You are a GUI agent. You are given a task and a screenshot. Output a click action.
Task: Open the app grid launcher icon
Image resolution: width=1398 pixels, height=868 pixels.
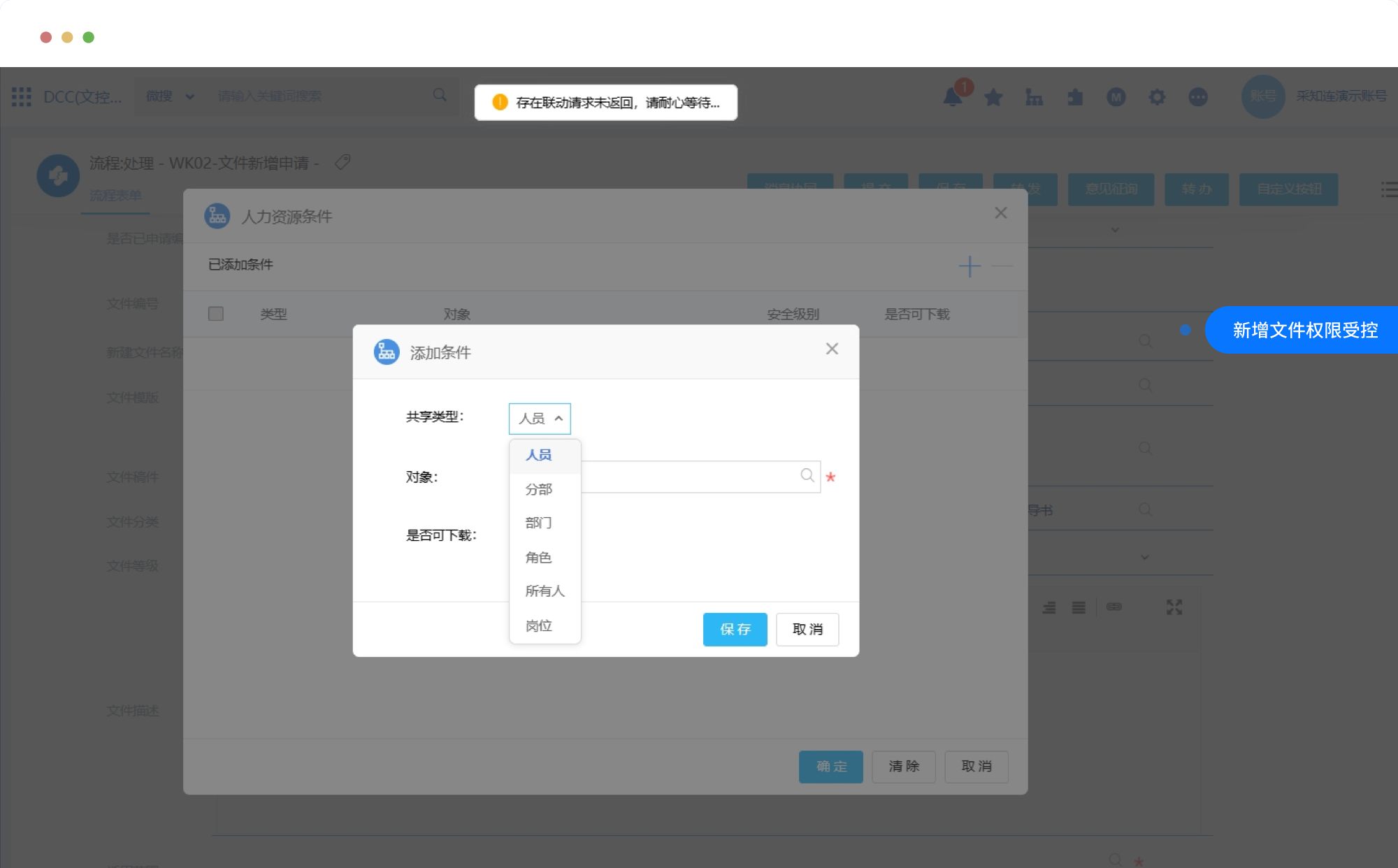tap(22, 96)
